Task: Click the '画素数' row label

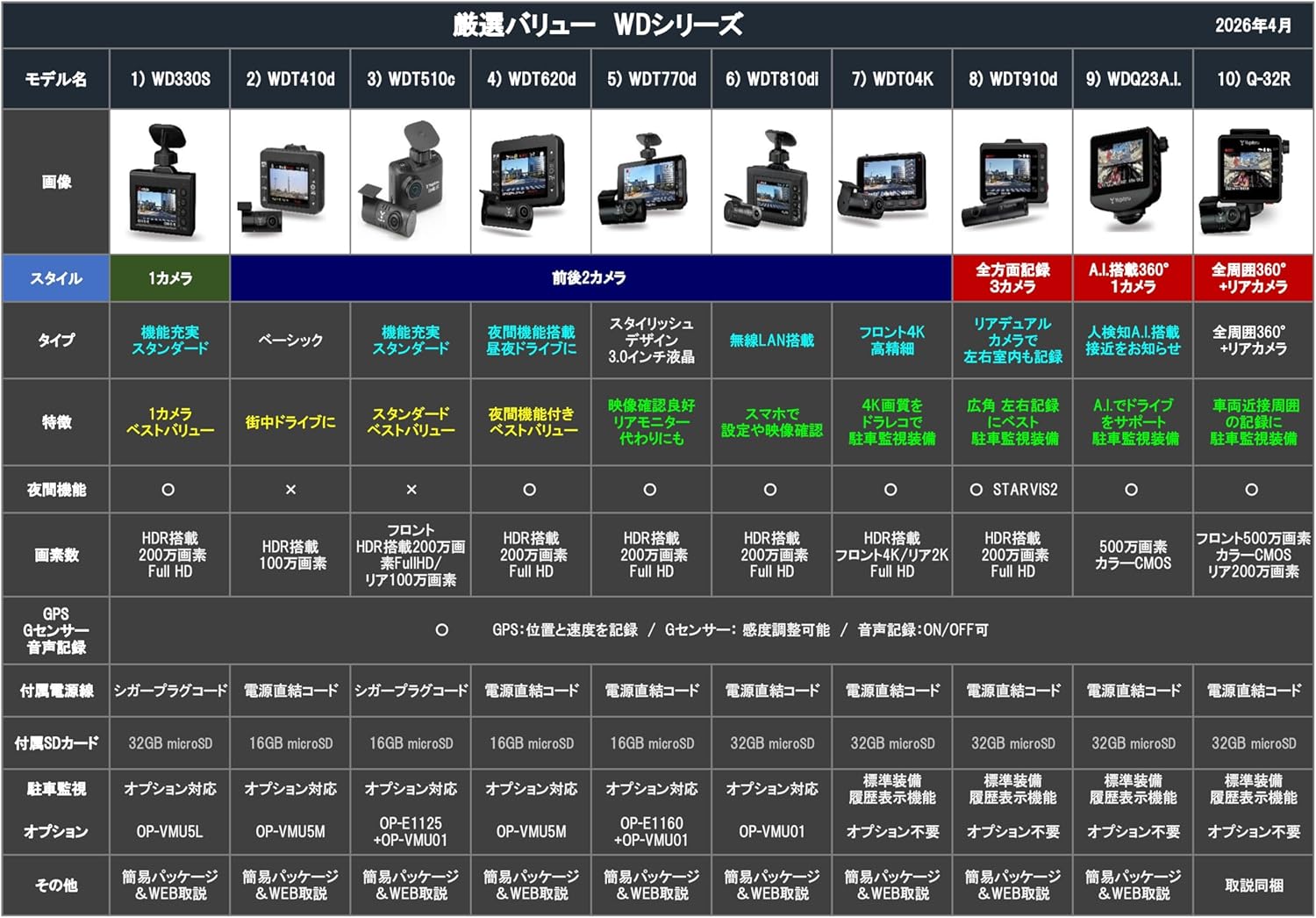Action: (56, 555)
